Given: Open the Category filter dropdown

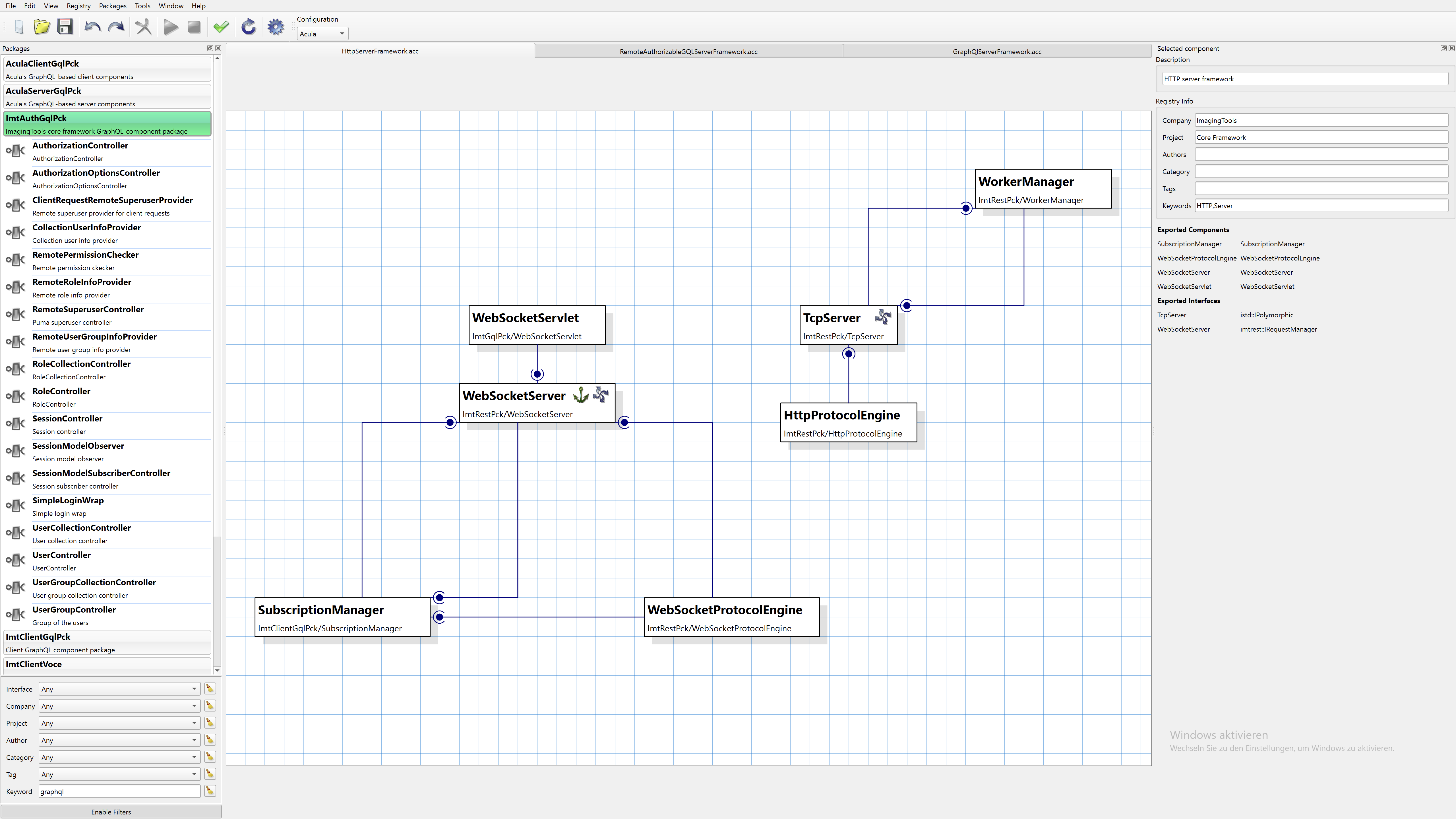Looking at the screenshot, I should pos(119,757).
